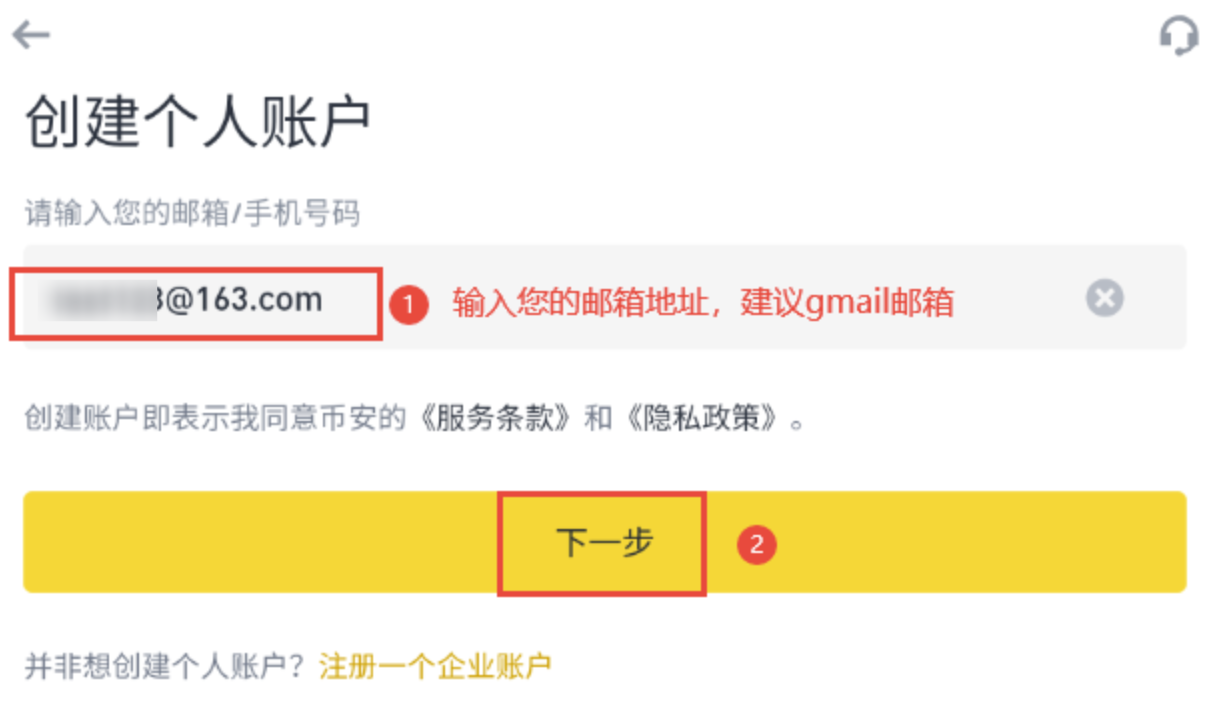The height and width of the screenshot is (728, 1220).
Task: Click the @163.com text in field
Action: [240, 299]
